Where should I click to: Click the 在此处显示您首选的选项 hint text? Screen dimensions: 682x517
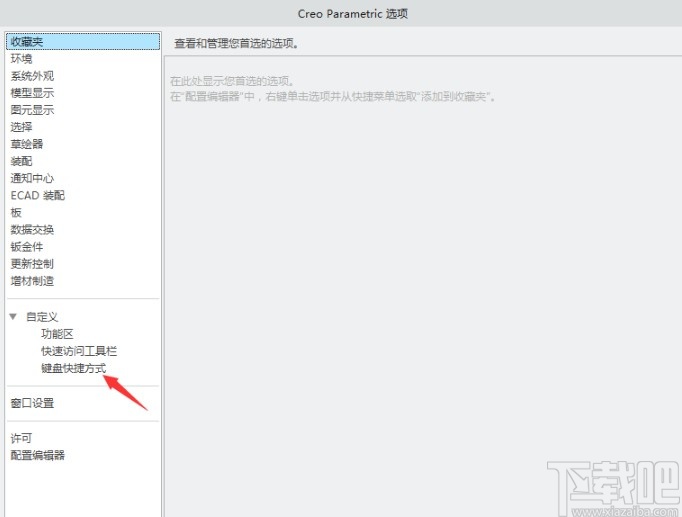tap(232, 81)
